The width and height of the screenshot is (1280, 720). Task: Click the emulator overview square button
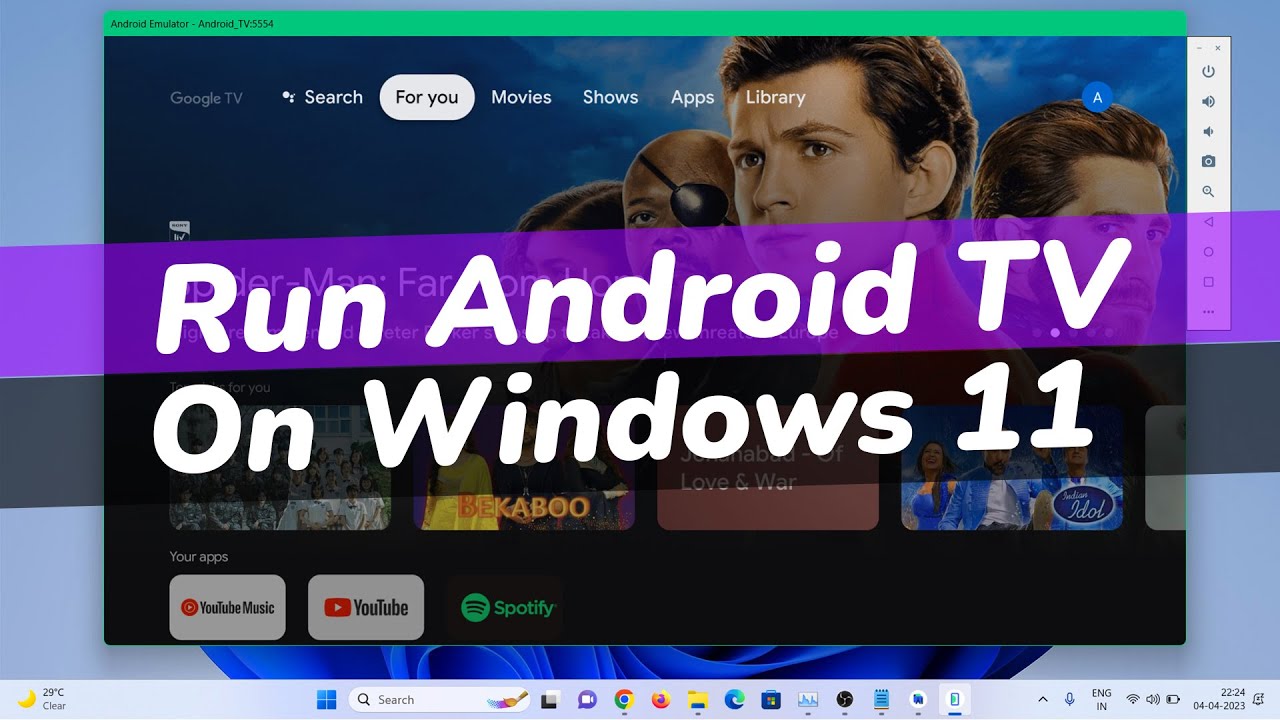point(1208,282)
